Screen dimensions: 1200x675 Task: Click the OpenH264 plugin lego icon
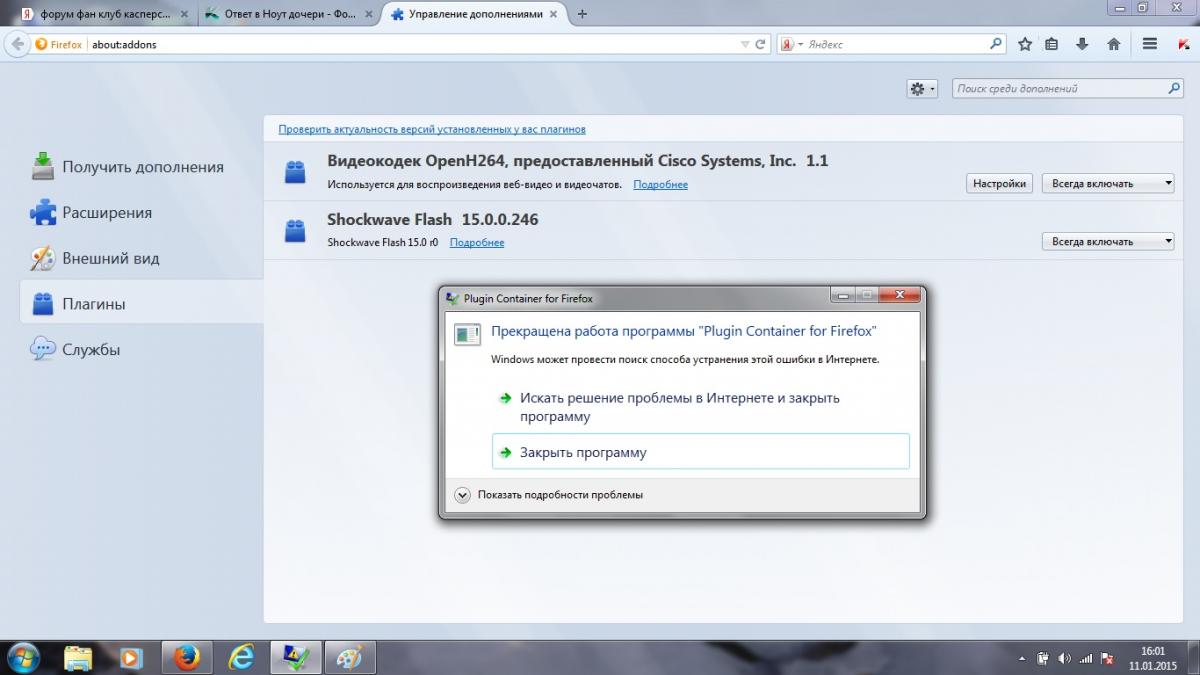(294, 172)
